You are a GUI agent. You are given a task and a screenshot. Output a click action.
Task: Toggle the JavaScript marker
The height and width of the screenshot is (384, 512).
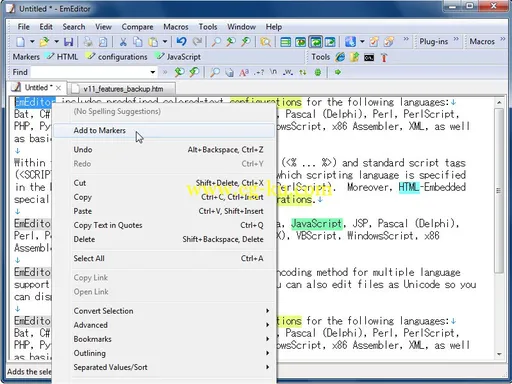click(x=179, y=57)
